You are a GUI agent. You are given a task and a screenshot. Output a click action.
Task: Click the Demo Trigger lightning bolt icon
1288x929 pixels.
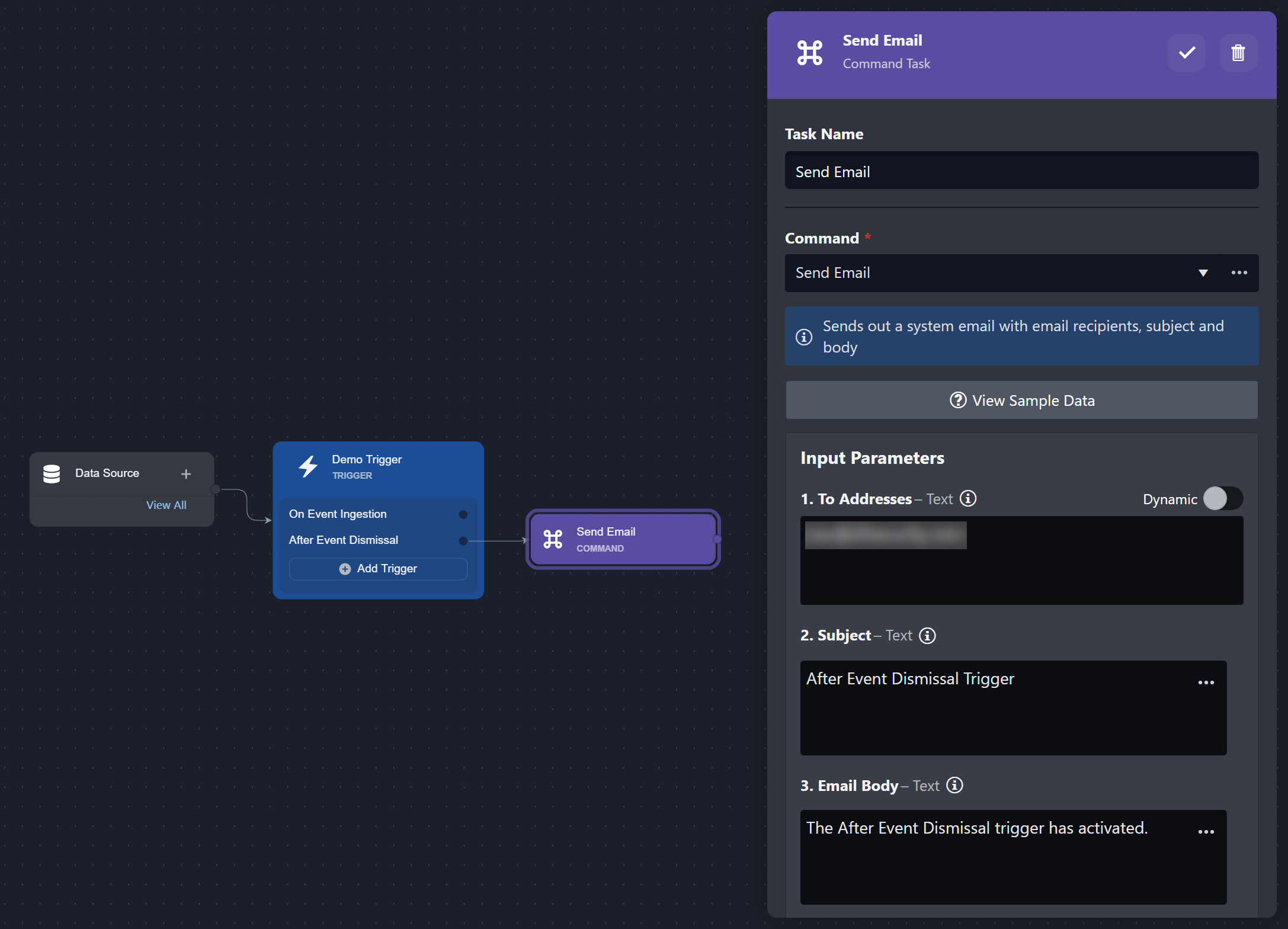[308, 467]
